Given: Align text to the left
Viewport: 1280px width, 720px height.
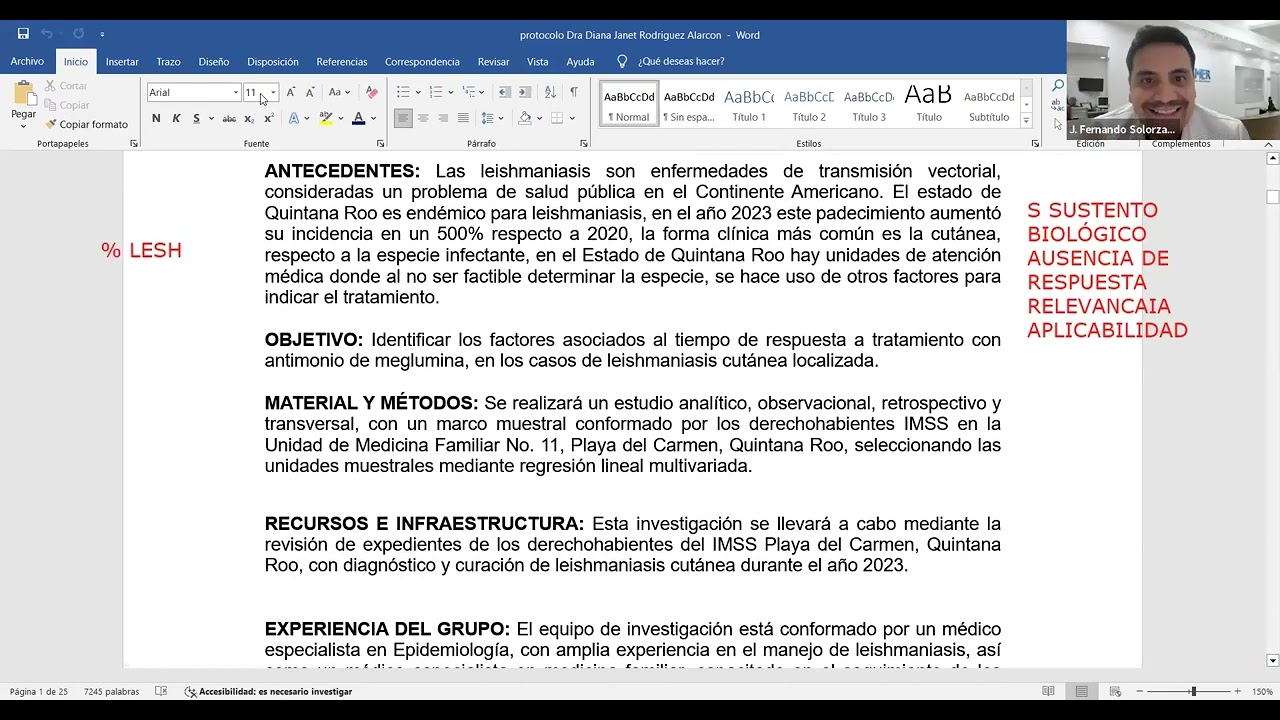Looking at the screenshot, I should point(403,118).
